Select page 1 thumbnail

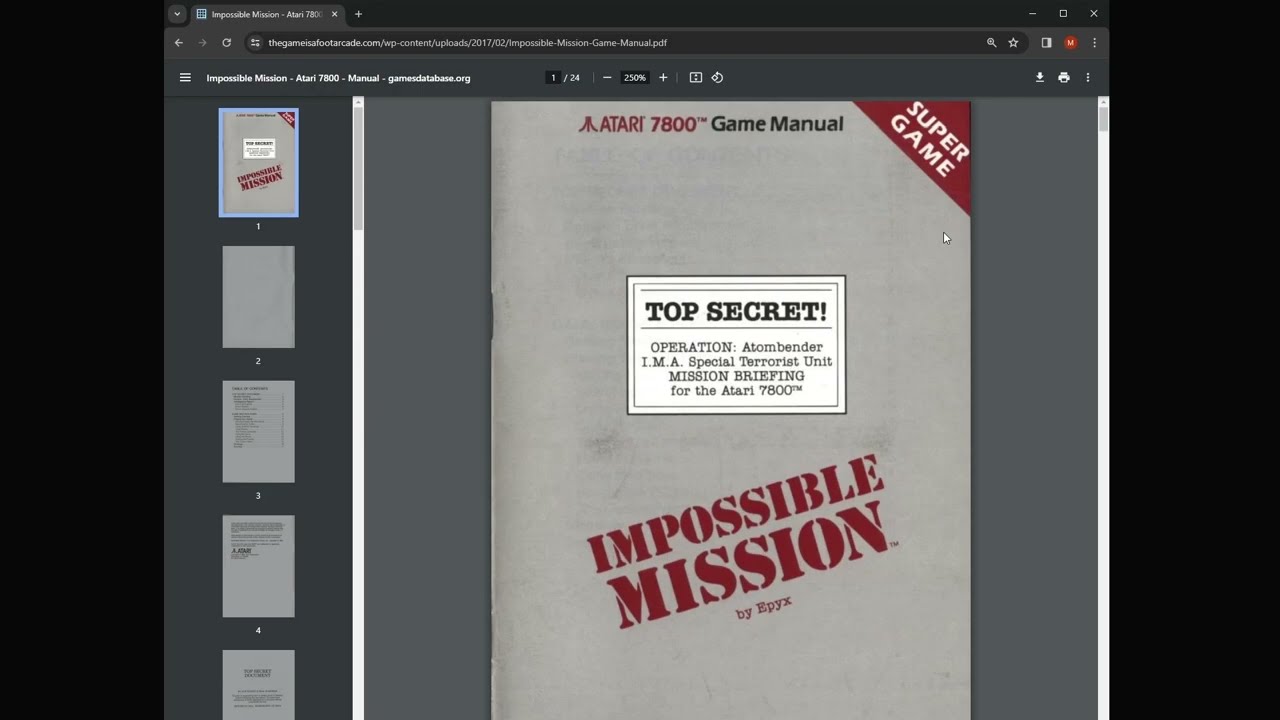[x=259, y=162]
